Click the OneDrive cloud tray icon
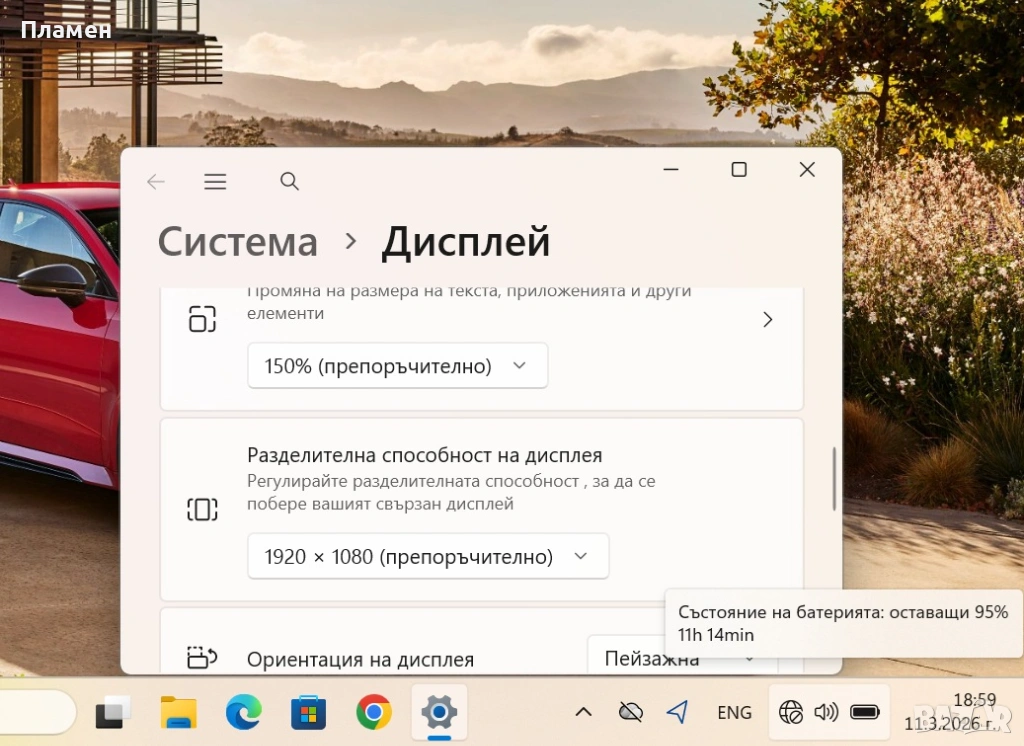 coord(630,712)
